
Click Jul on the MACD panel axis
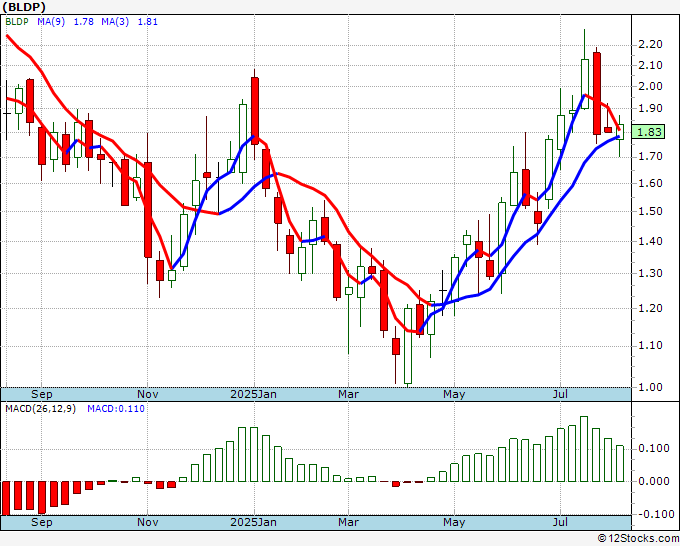pos(560,522)
